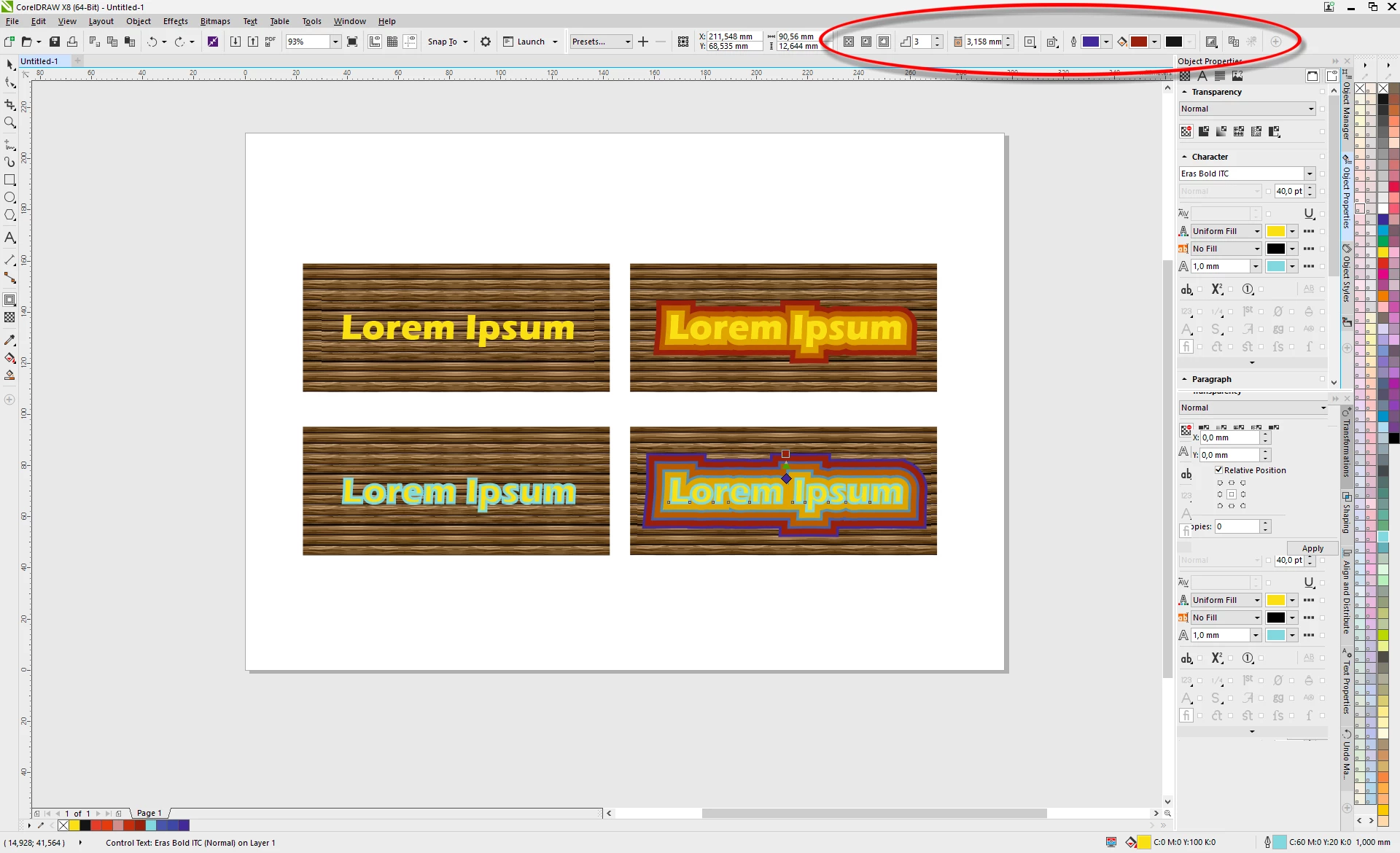Click the red contour fill color swatch
Image resolution: width=1400 pixels, height=853 pixels.
(x=1138, y=42)
